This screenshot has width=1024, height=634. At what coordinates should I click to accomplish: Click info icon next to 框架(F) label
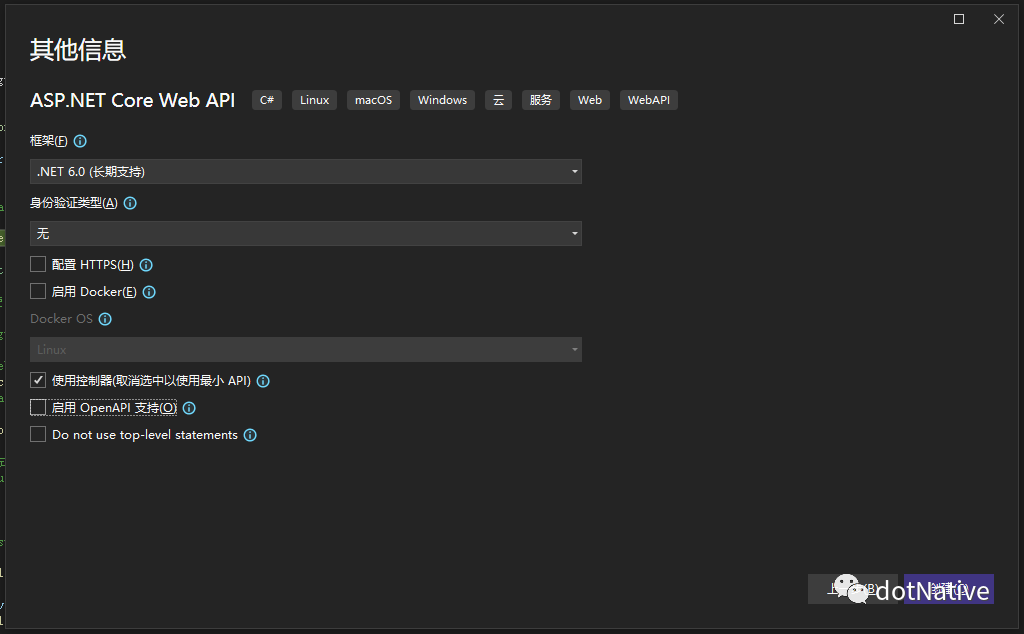(80, 141)
